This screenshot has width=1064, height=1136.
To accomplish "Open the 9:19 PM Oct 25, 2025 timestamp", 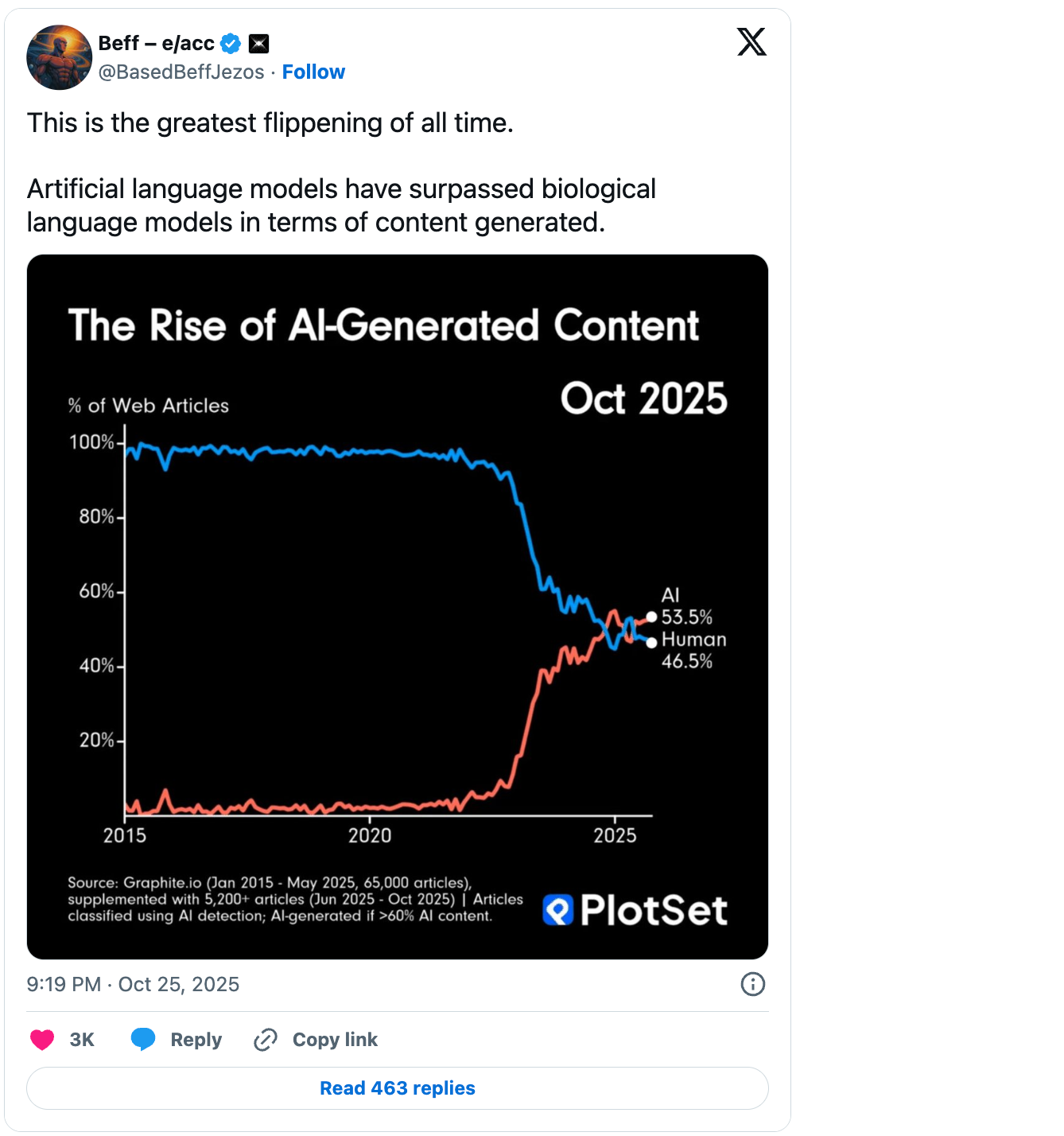I will pos(133,984).
